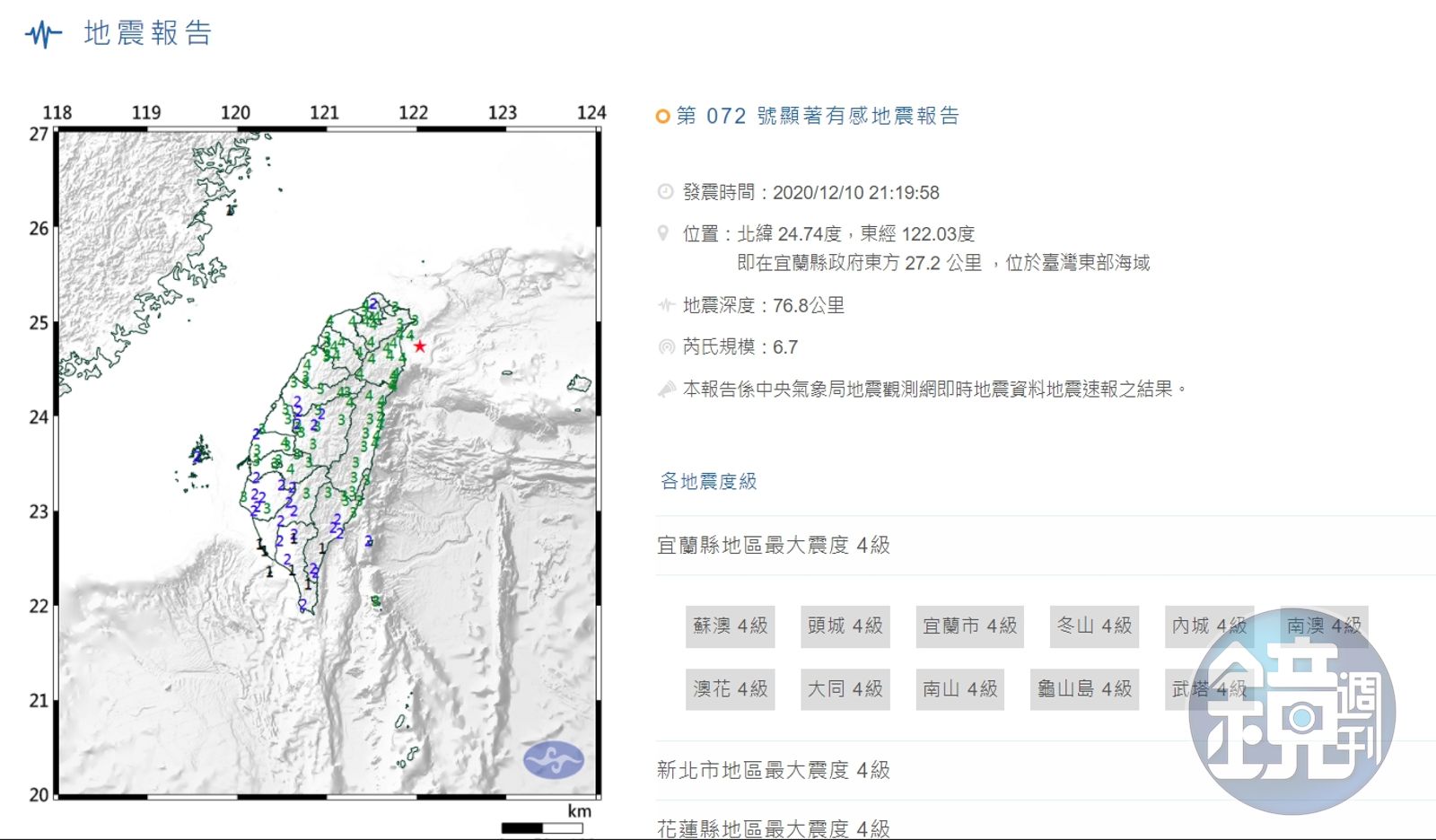Image resolution: width=1436 pixels, height=840 pixels.
Task: Click the Central Weather Bureau logo on map
Action: point(553,760)
